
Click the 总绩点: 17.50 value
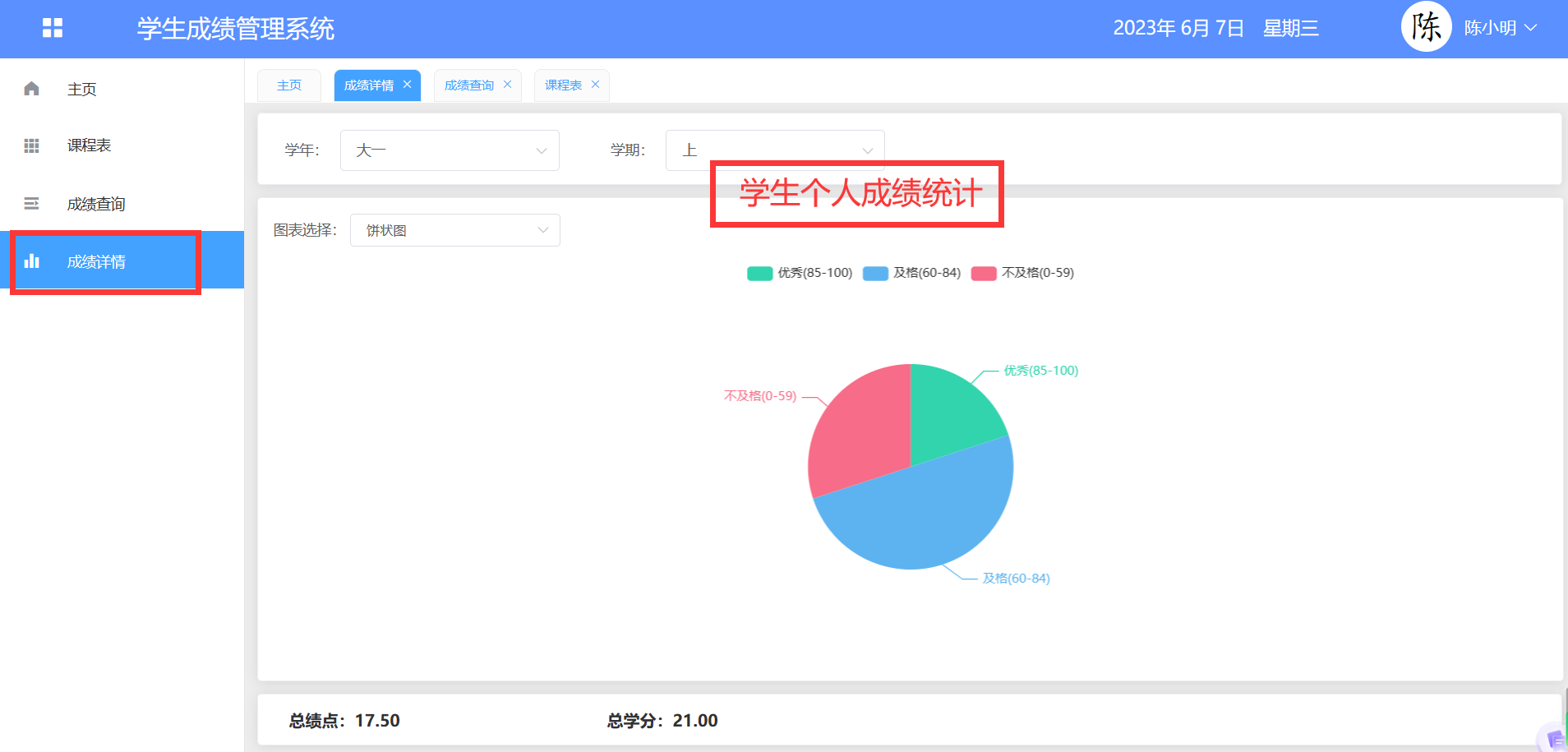344,721
